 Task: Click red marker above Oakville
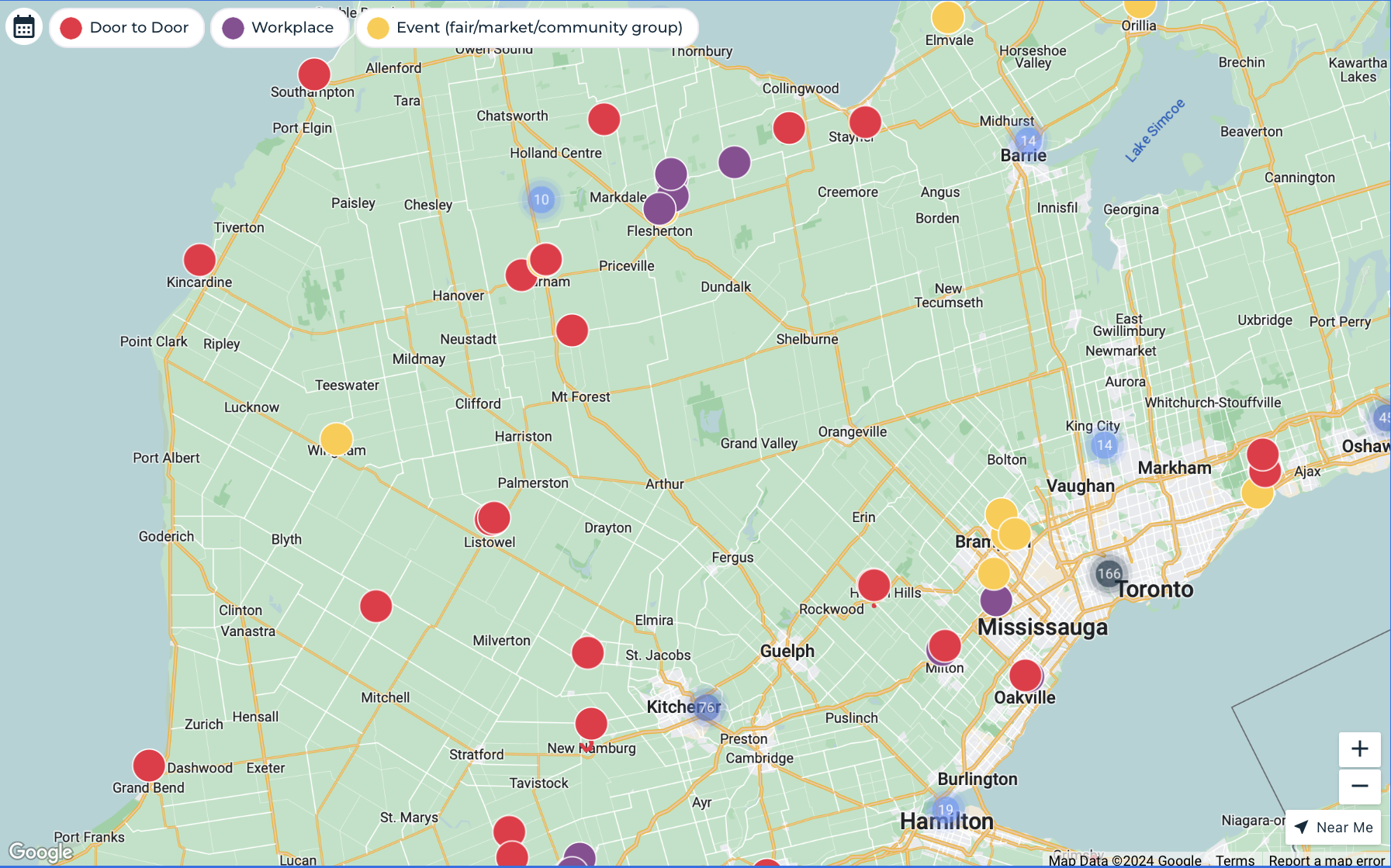click(x=1025, y=676)
